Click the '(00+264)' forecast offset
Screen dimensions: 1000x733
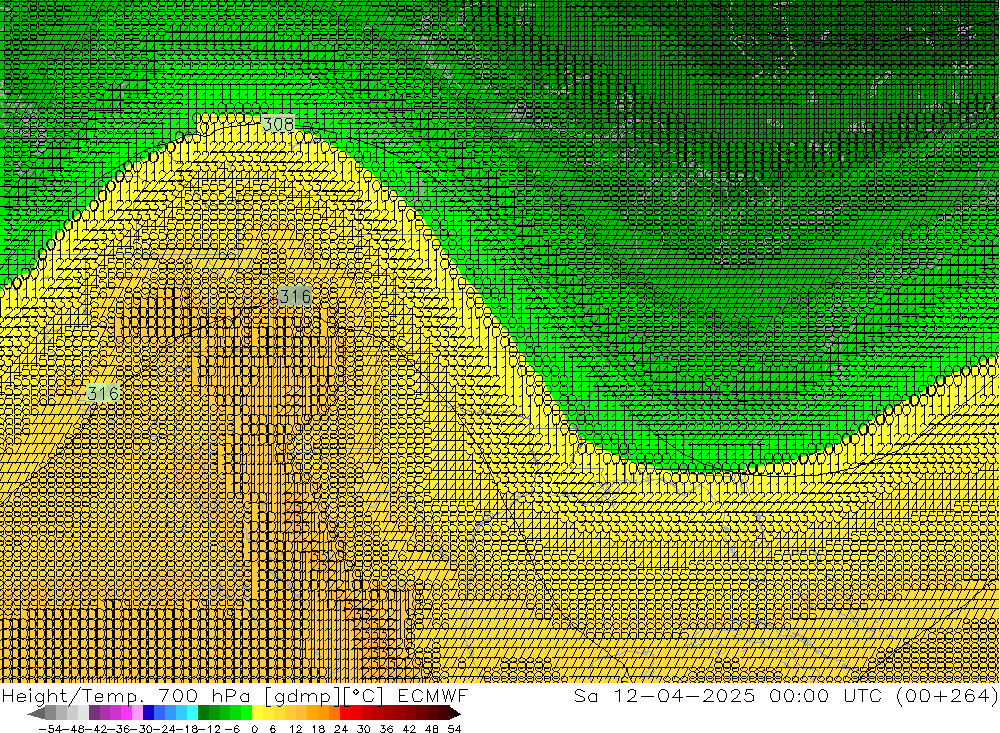pos(946,695)
